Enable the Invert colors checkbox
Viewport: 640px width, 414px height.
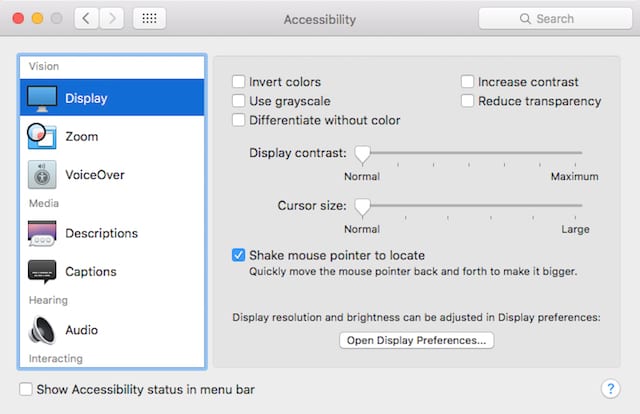239,82
